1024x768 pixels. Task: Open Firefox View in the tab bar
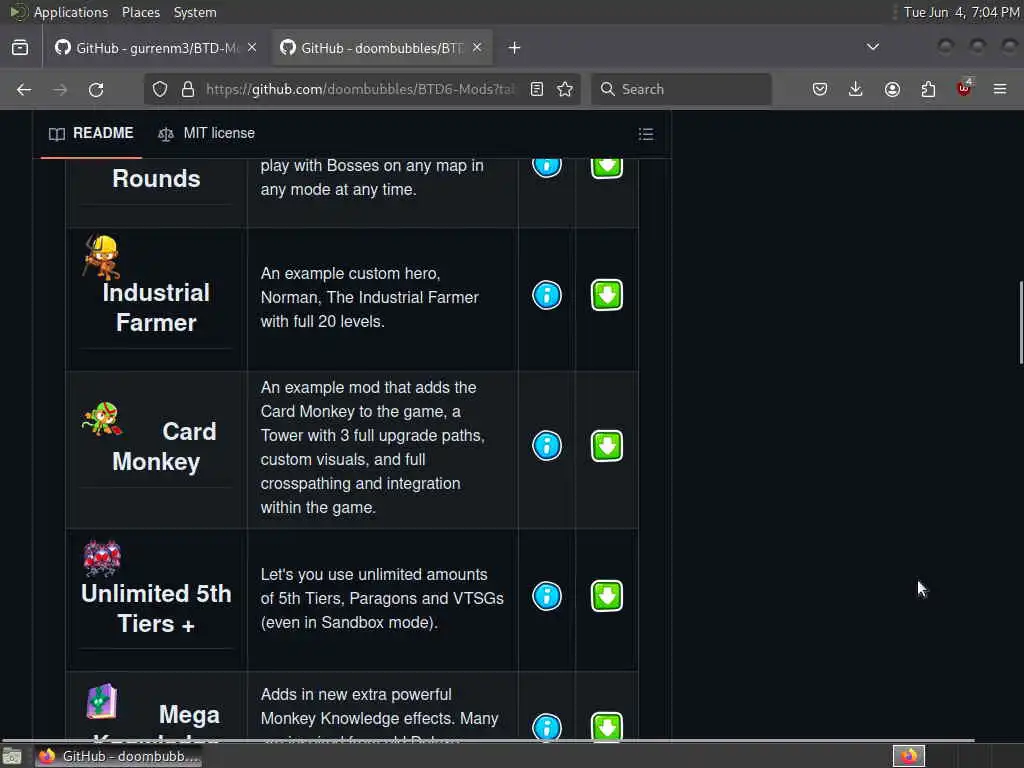20,48
